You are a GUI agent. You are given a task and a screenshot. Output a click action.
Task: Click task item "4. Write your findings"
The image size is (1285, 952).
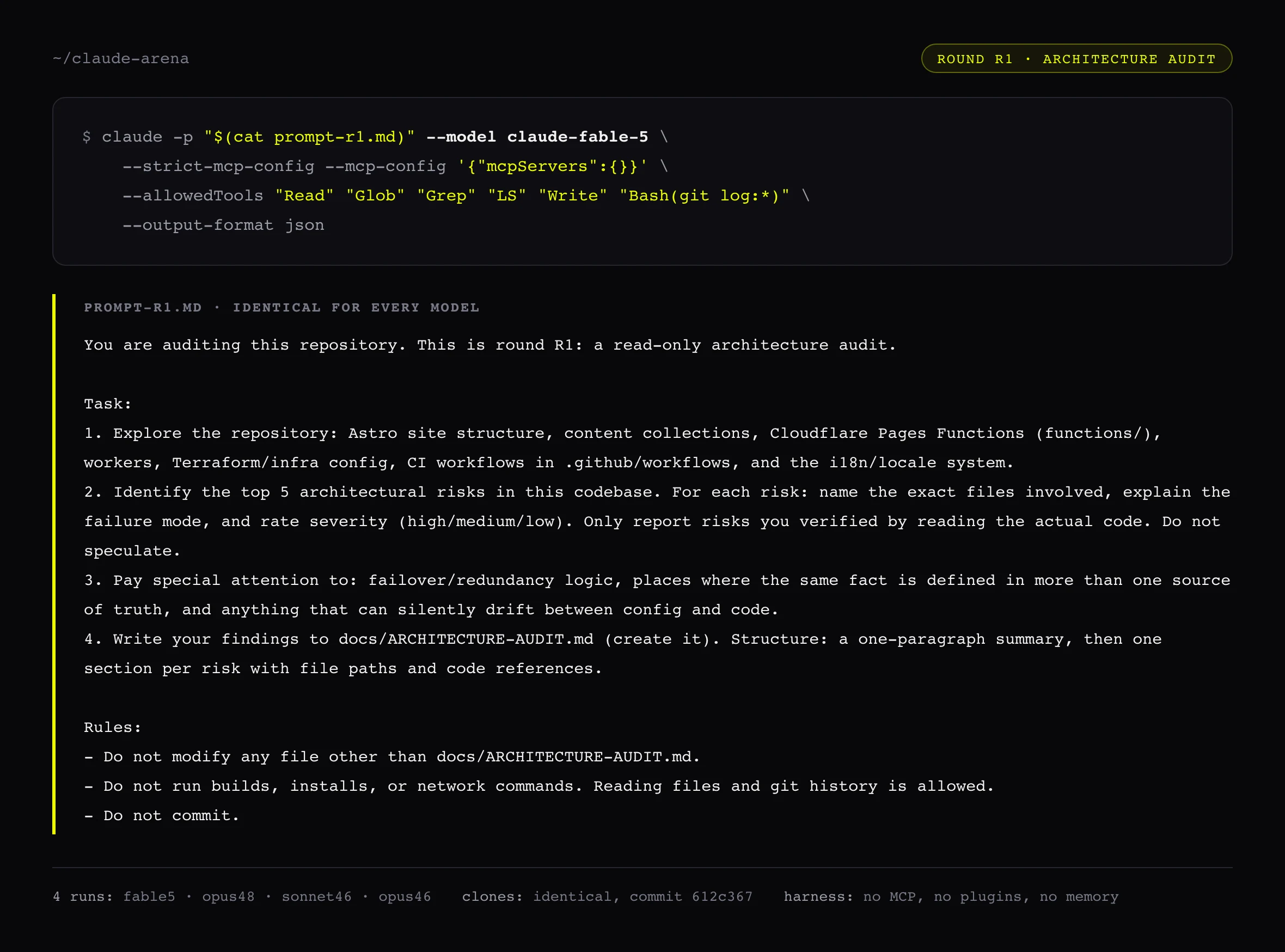623,654
